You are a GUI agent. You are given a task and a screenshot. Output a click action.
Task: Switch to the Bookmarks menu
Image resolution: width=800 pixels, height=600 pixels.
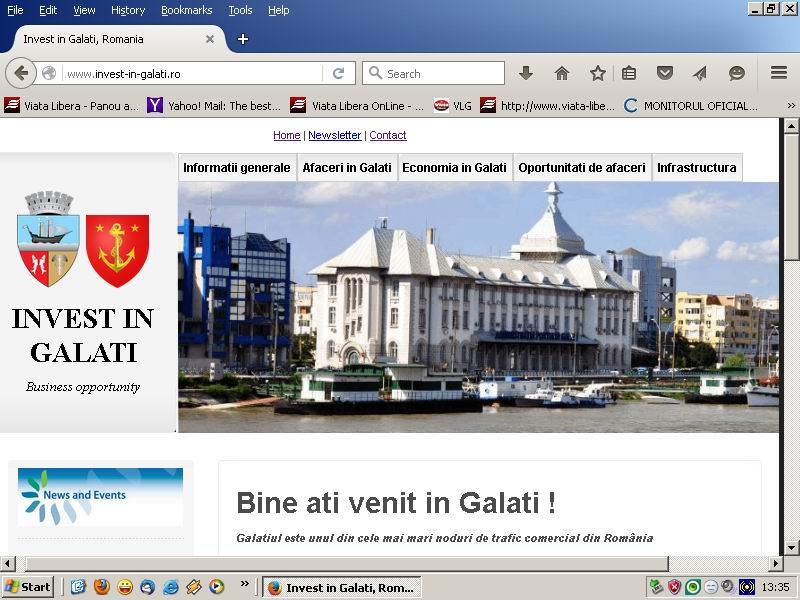(186, 10)
